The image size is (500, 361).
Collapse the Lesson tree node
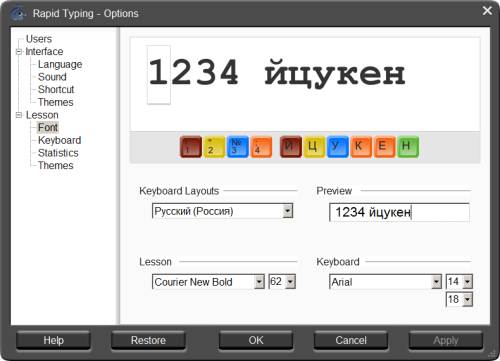pyautogui.click(x=19, y=115)
